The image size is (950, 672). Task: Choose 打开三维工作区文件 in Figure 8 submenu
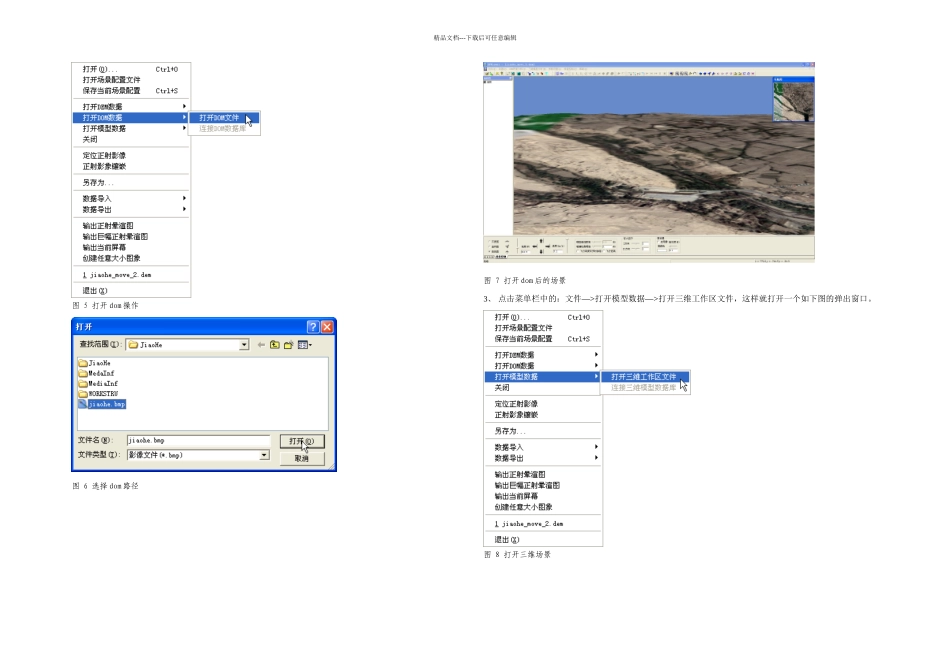coord(644,377)
